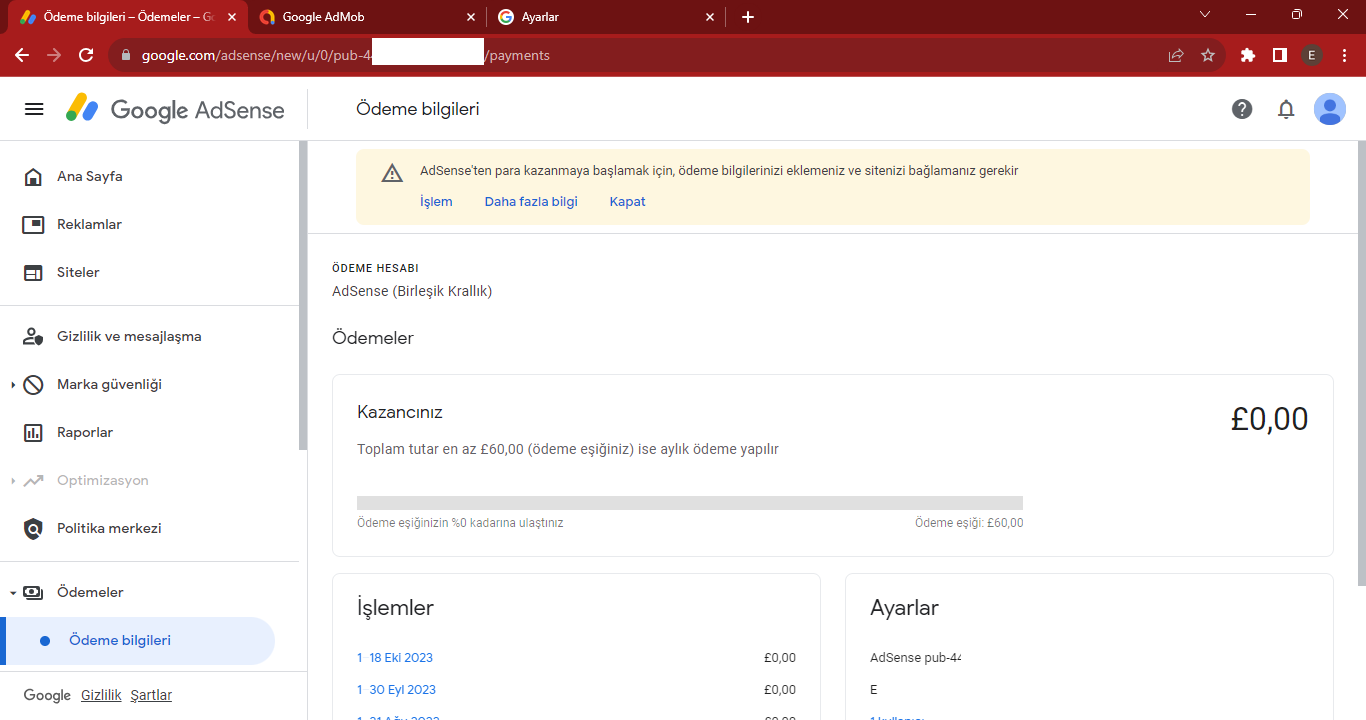Switch to the Google AdMob tab

coord(366,17)
